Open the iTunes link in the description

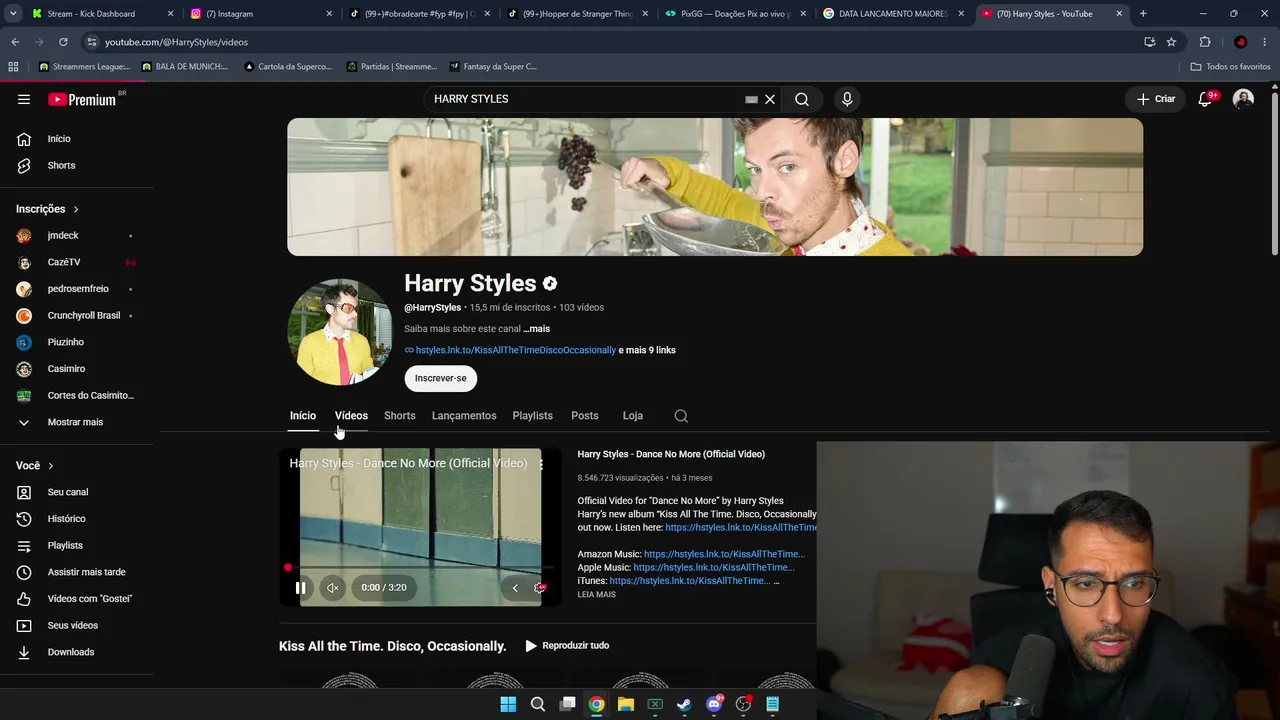(x=690, y=581)
